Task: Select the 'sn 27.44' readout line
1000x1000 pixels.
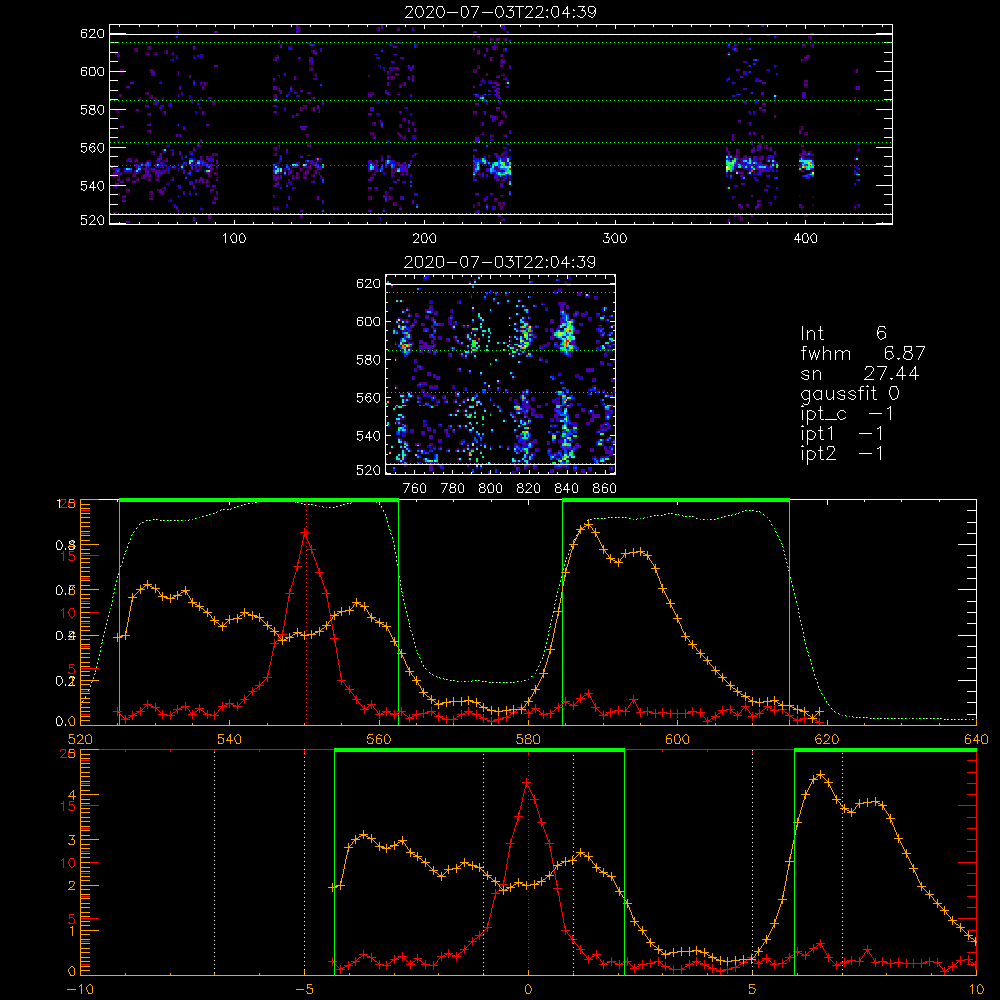Action: (x=860, y=373)
